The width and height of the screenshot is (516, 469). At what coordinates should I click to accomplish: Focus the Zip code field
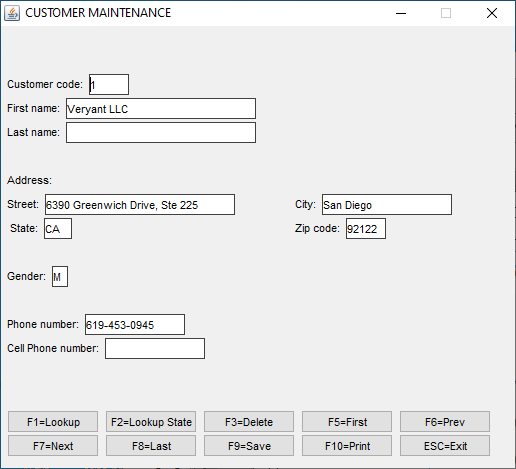click(366, 229)
